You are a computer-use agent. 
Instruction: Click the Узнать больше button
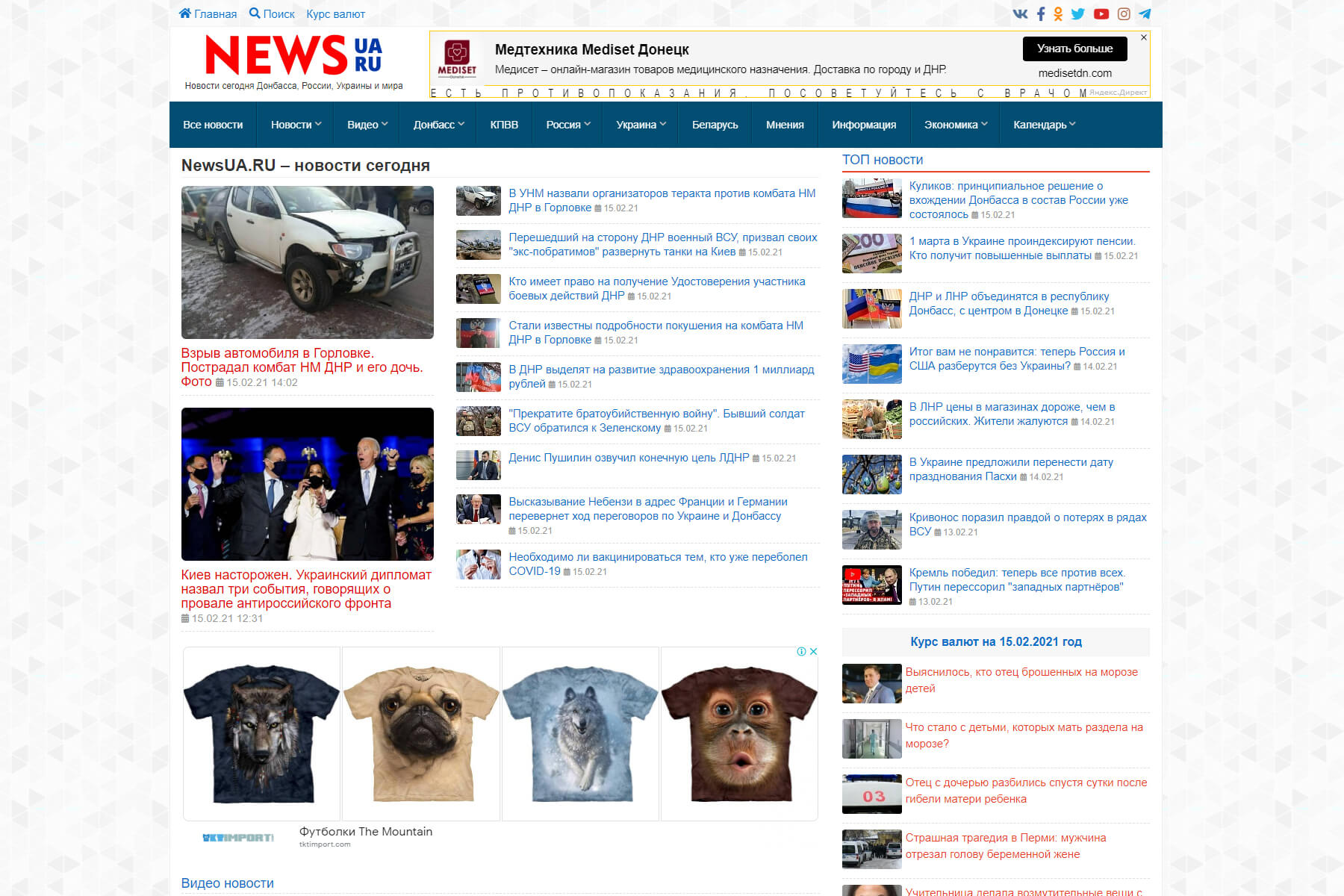click(x=1074, y=49)
